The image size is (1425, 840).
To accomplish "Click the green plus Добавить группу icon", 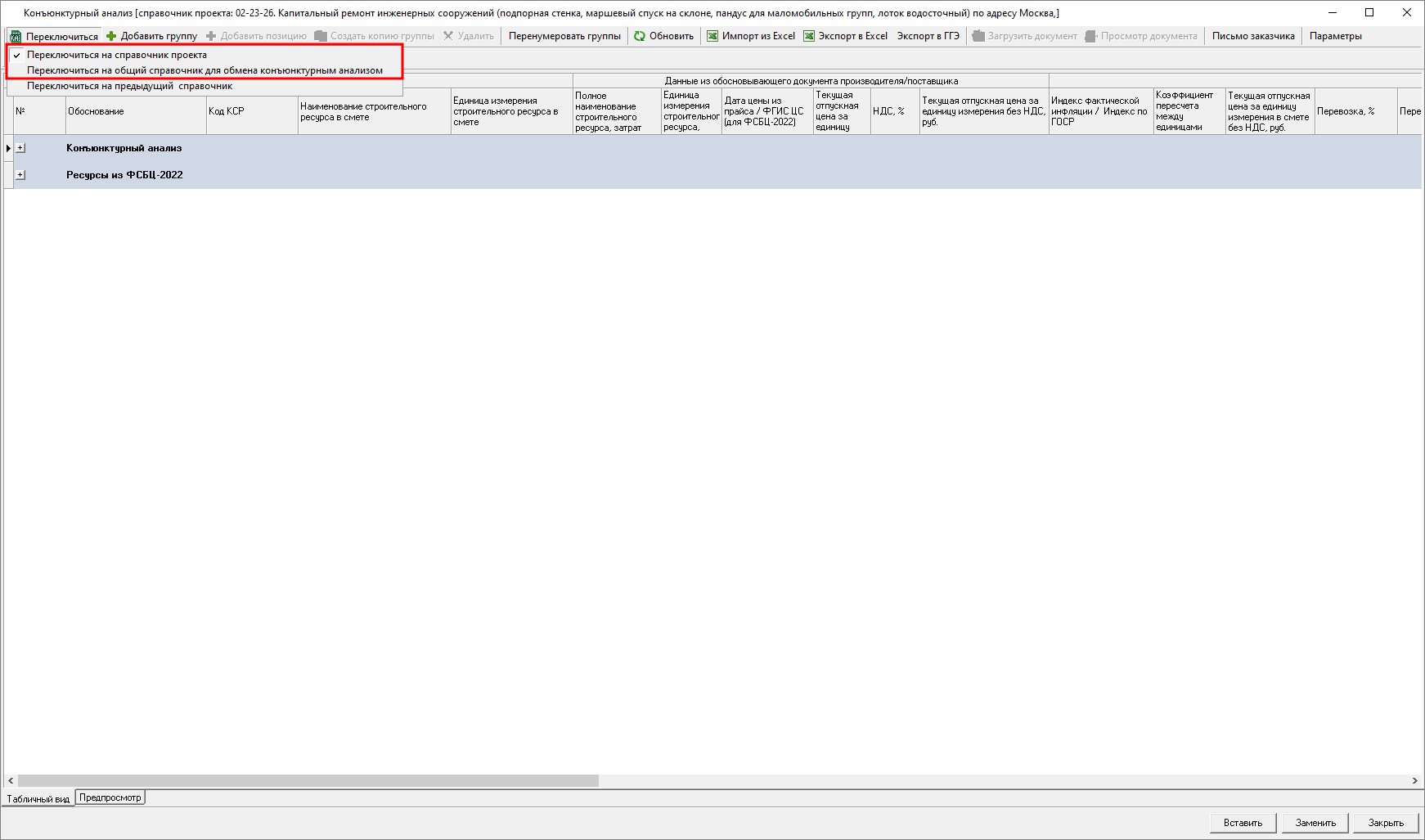I will tap(112, 36).
